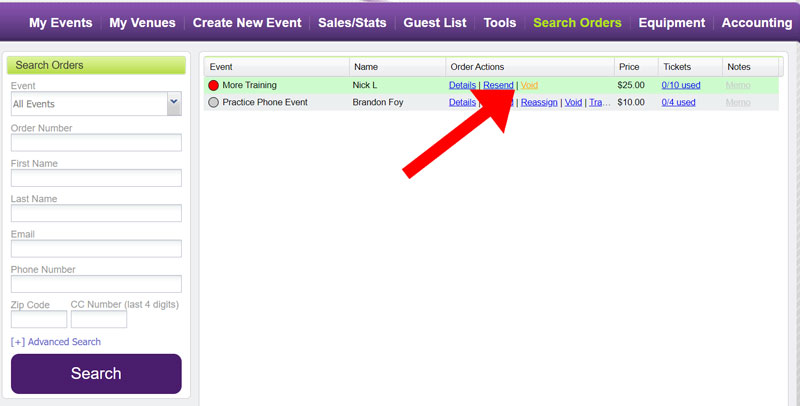Focus the Email field
The width and height of the screenshot is (800, 406).
(96, 248)
